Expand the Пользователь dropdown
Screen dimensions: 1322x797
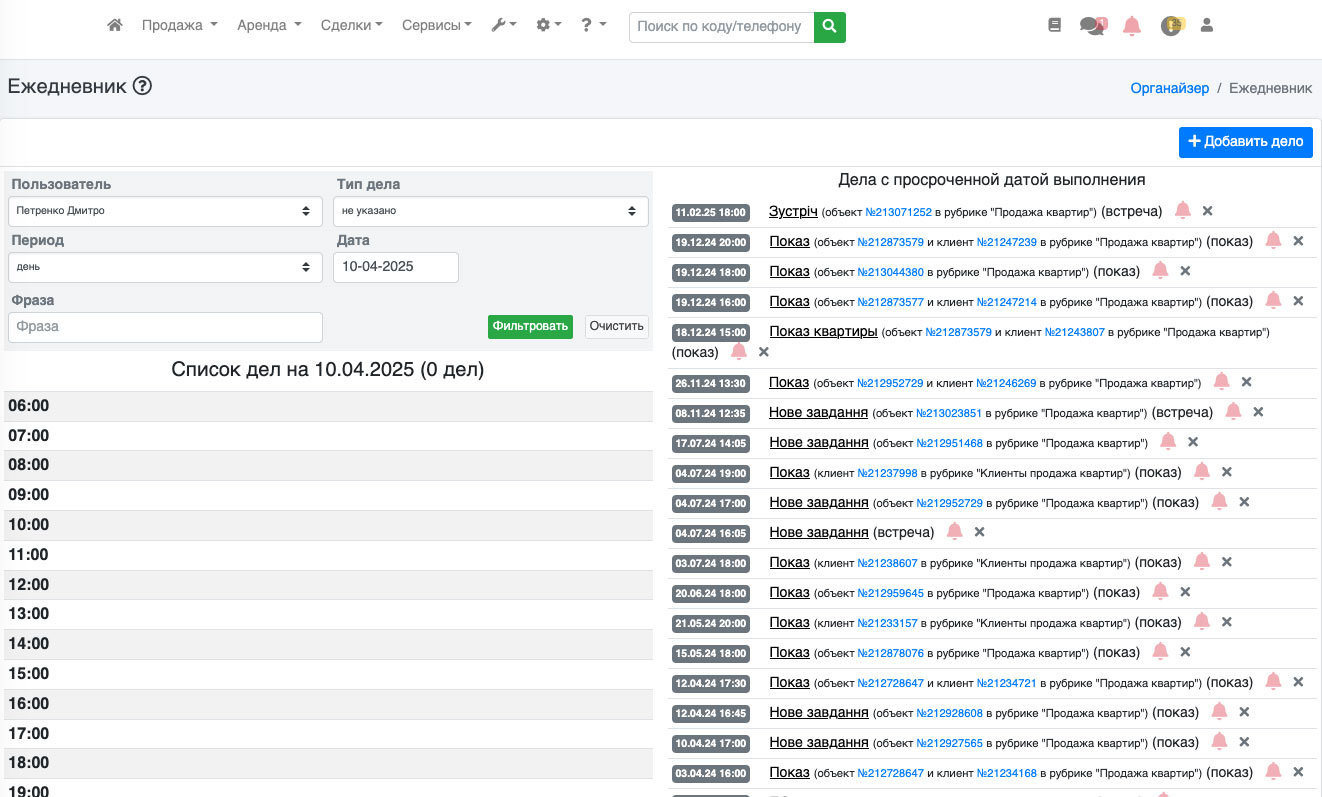[x=165, y=211]
